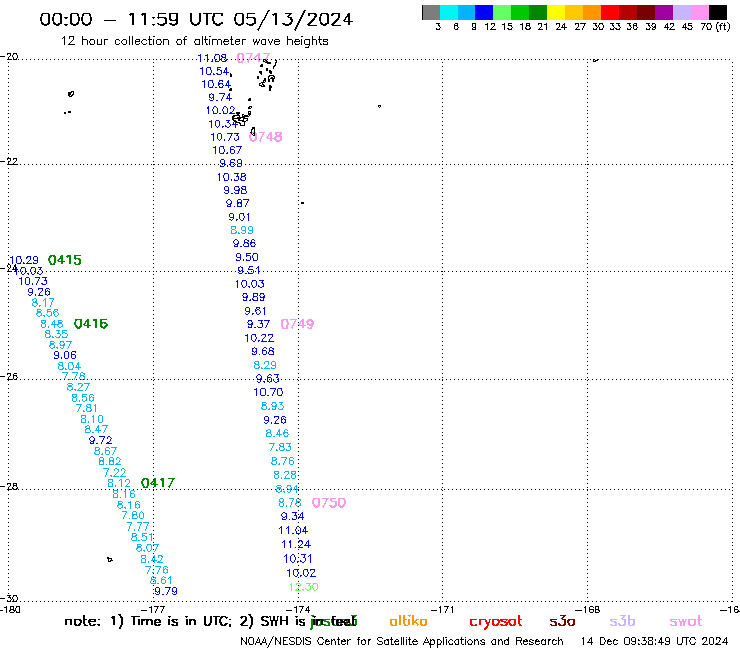Viewport: 740px width, 650px height.
Task: Click the wave height value '9.98'
Action: (x=235, y=190)
